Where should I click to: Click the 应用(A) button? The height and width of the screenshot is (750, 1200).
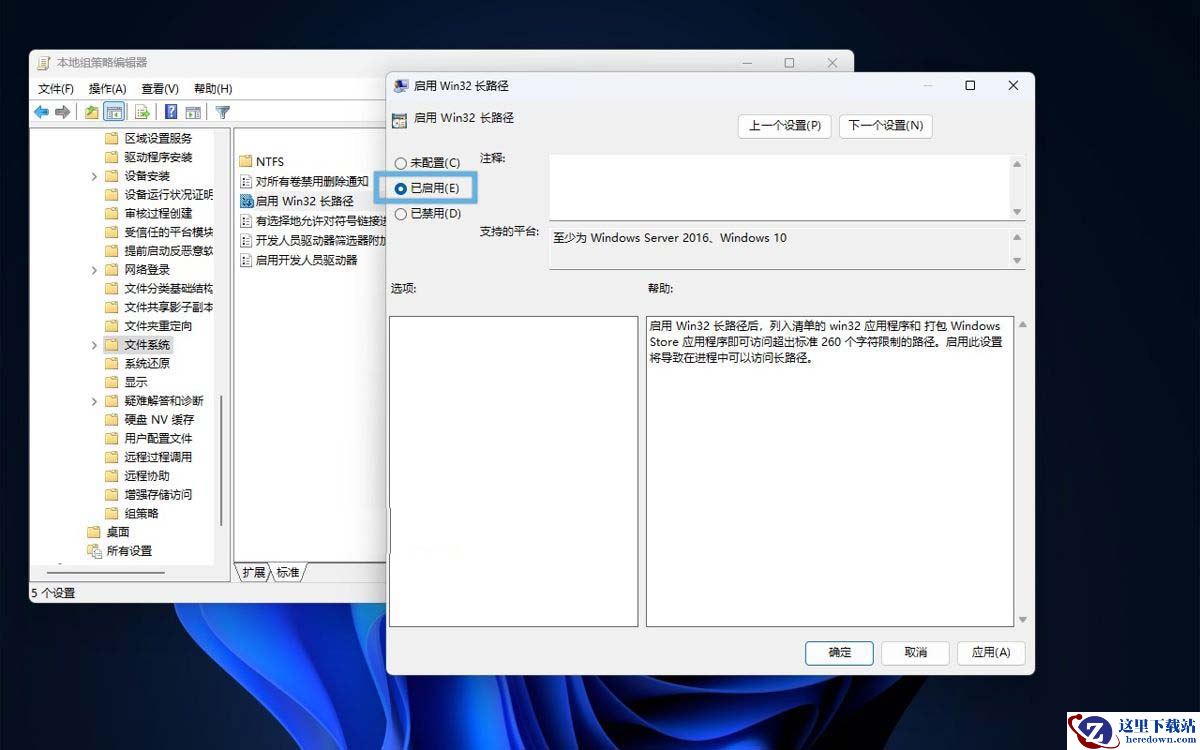(991, 653)
